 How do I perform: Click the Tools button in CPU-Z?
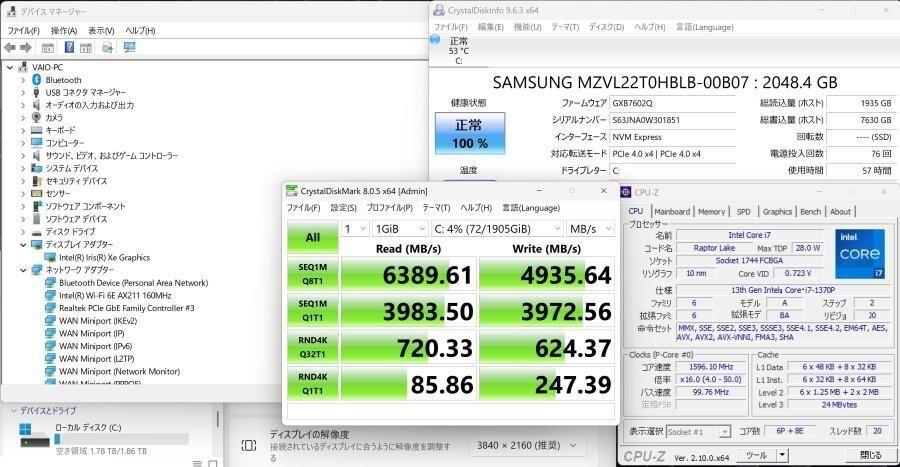point(757,455)
